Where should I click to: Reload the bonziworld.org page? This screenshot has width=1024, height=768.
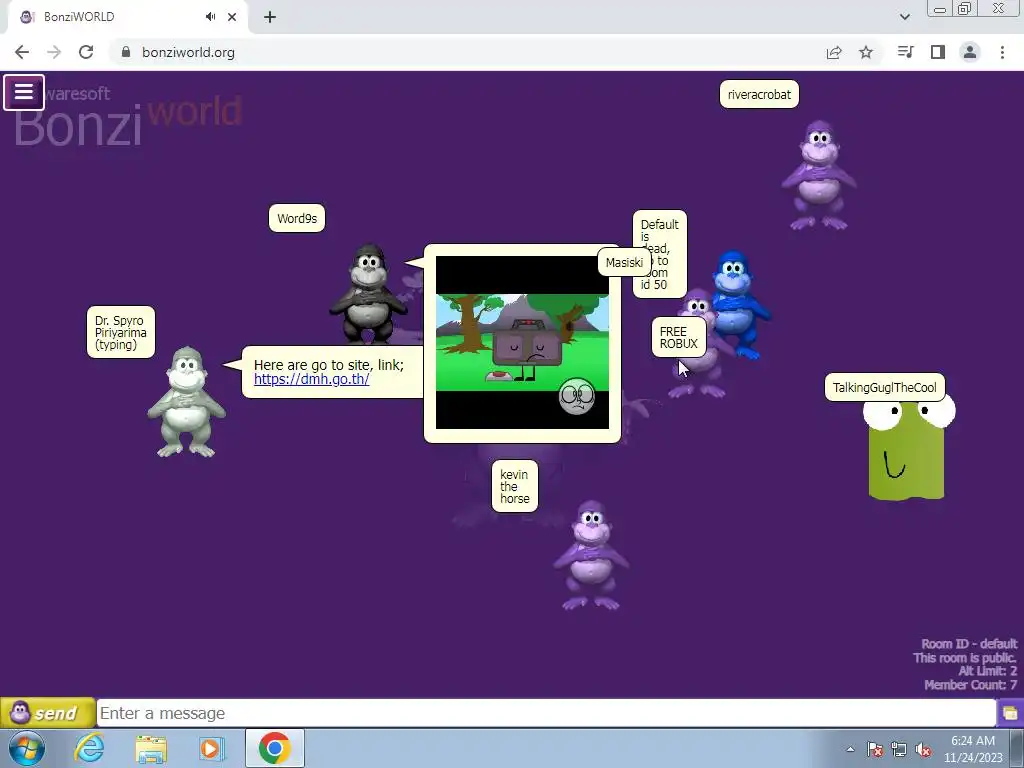tap(86, 52)
